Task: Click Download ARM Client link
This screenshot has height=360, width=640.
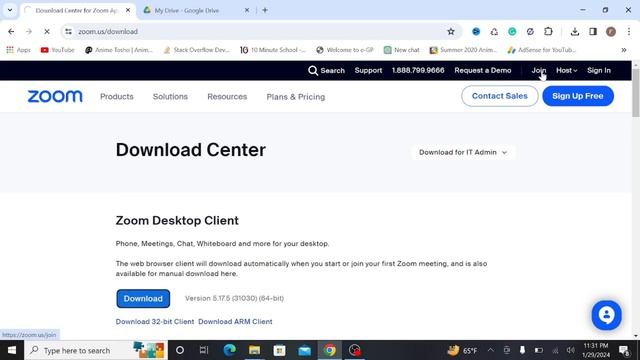Action: [x=235, y=322]
